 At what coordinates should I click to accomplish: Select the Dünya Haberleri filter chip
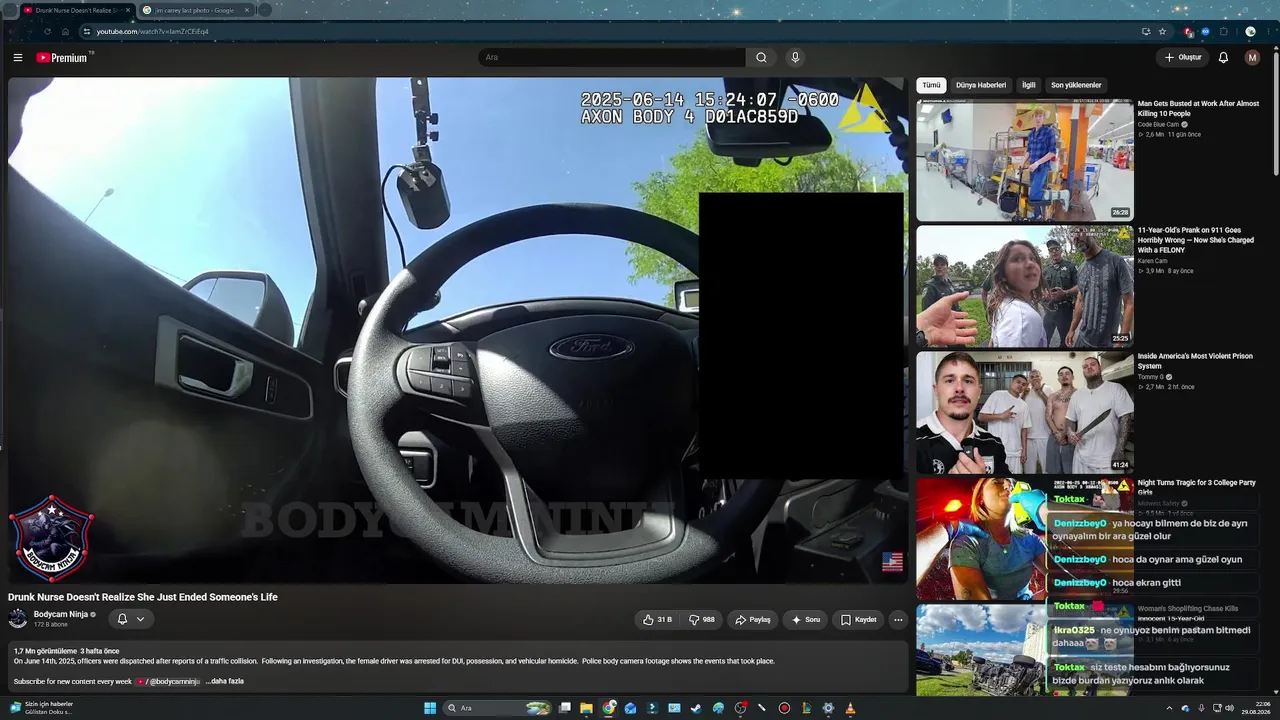point(980,85)
